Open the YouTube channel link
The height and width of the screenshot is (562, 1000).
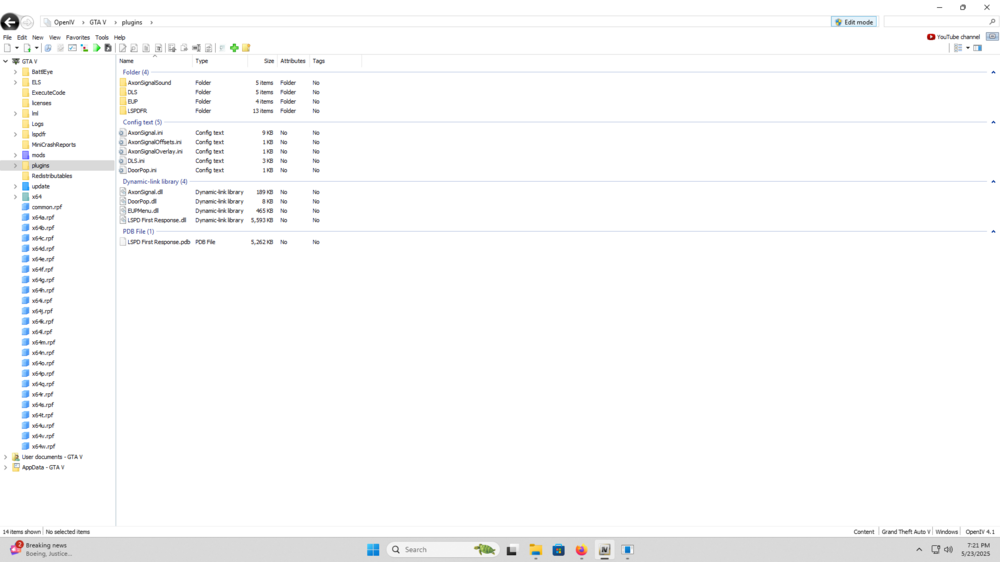click(x=953, y=37)
